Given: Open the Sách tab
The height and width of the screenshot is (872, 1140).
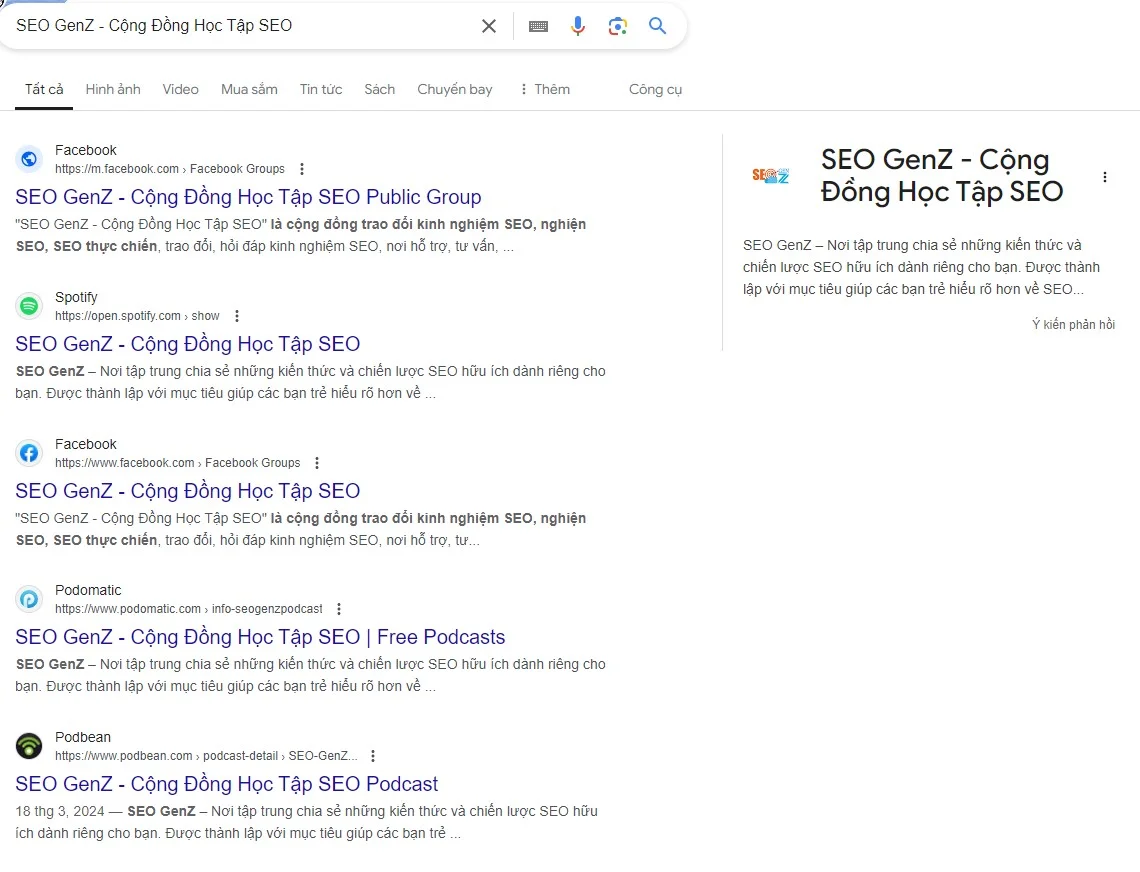Looking at the screenshot, I should point(380,89).
